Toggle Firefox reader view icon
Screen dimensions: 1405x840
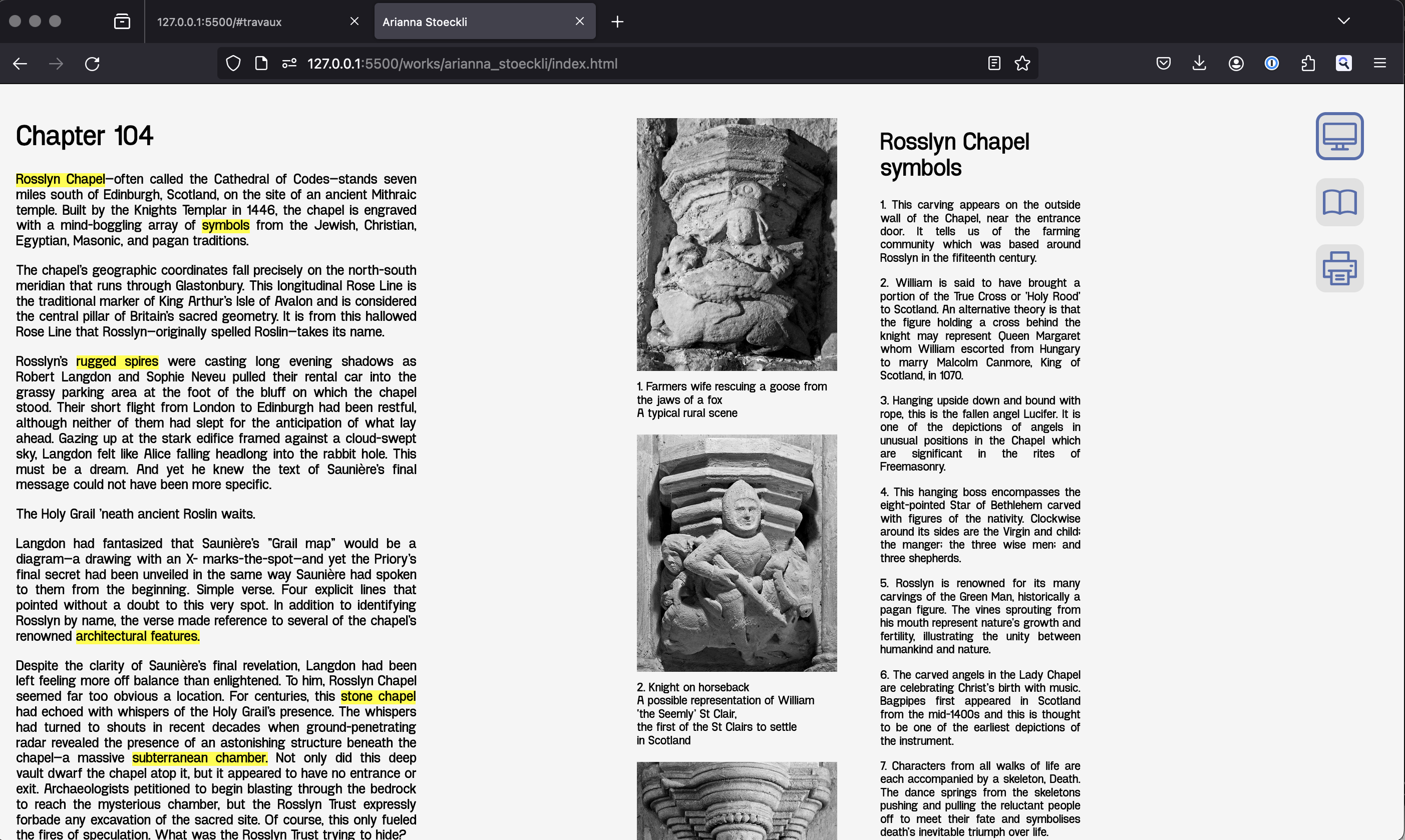point(994,64)
